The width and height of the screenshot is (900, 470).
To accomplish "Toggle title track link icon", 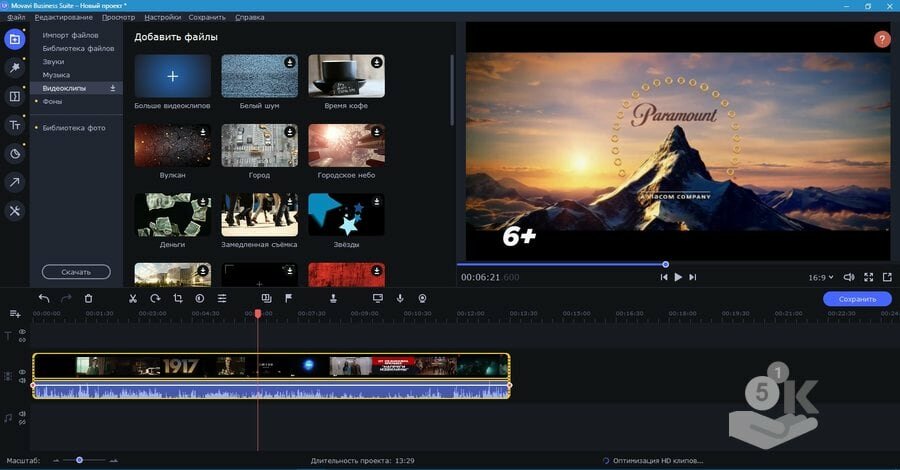I will (x=22, y=340).
